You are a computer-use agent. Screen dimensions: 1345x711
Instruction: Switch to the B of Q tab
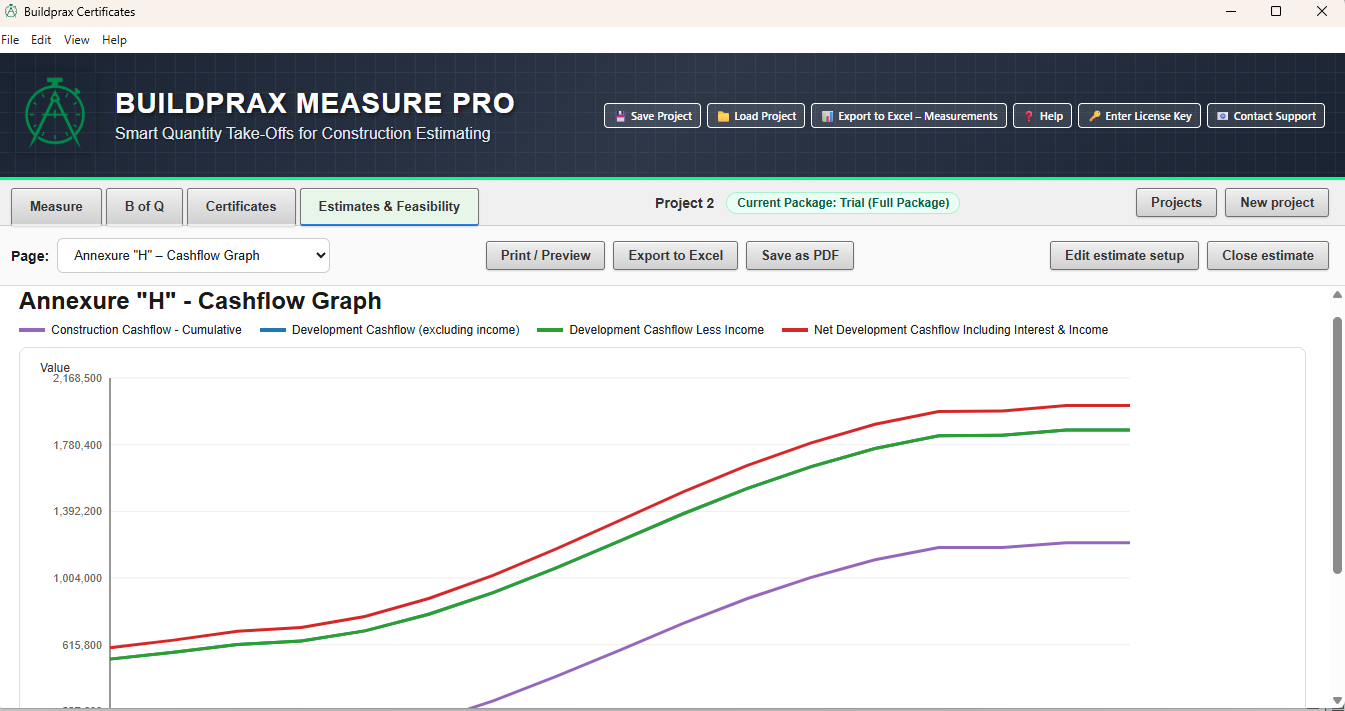point(144,207)
